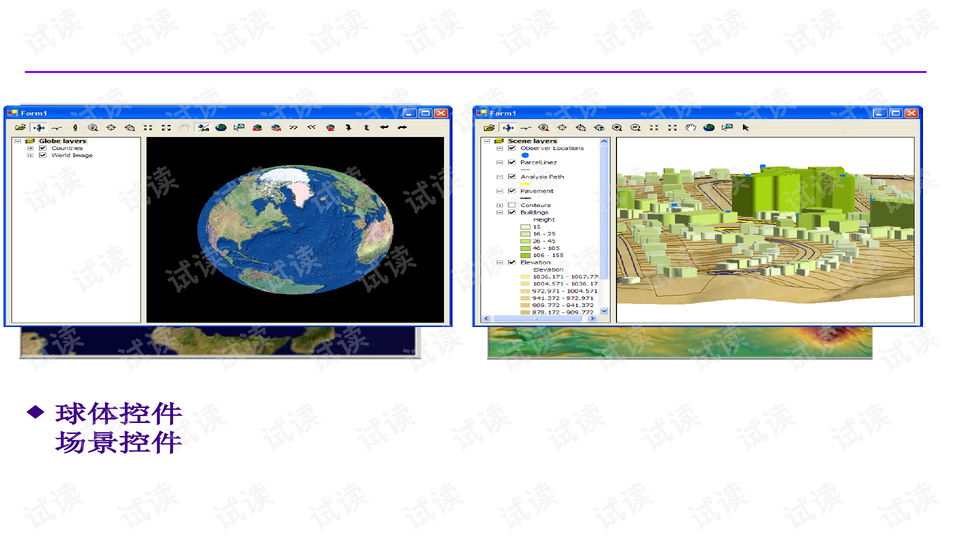Toggle the Observer Locations layer checkbox
The image size is (960, 540).
(x=512, y=148)
